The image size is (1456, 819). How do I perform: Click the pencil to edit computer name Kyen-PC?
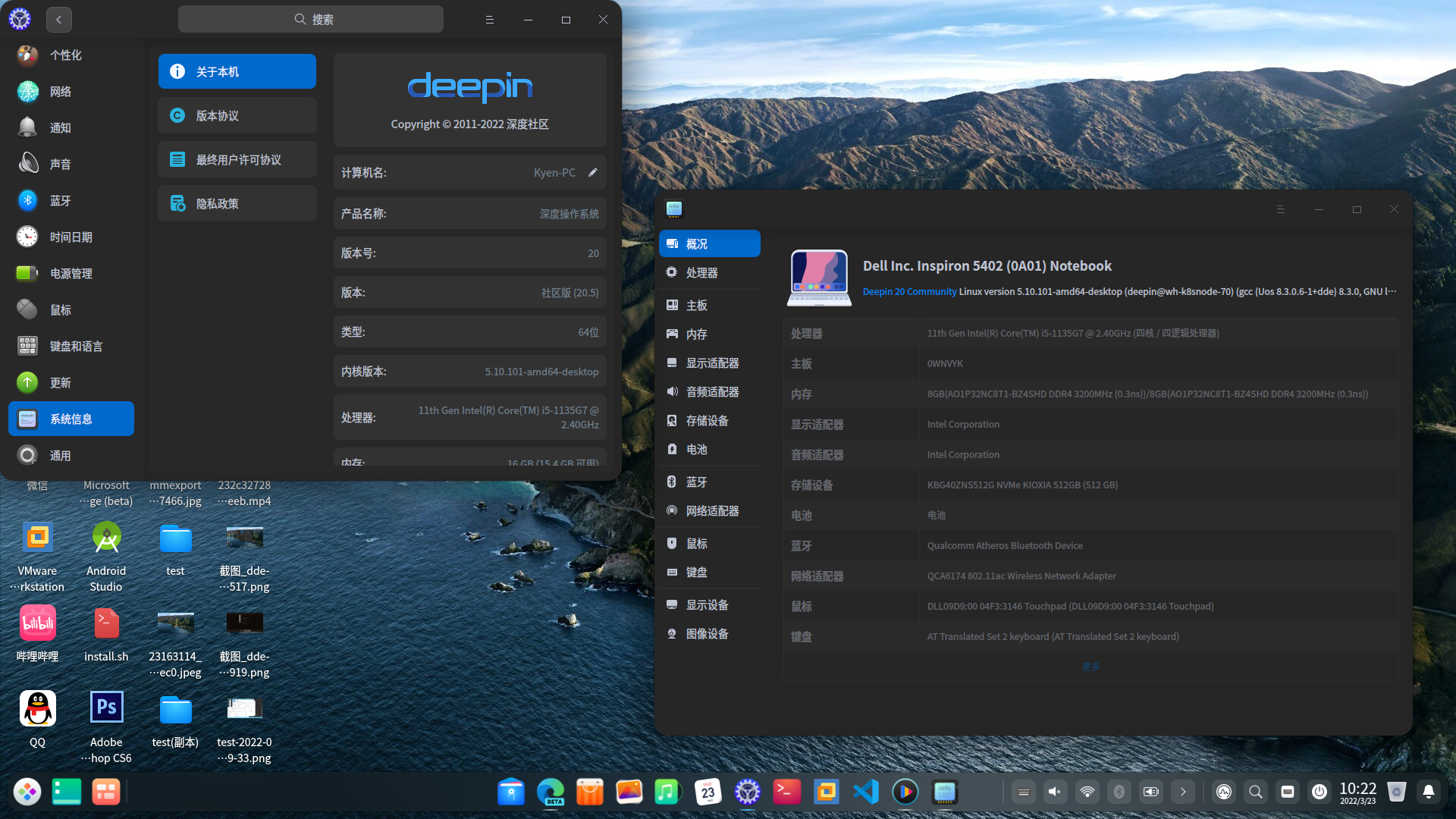(x=592, y=172)
